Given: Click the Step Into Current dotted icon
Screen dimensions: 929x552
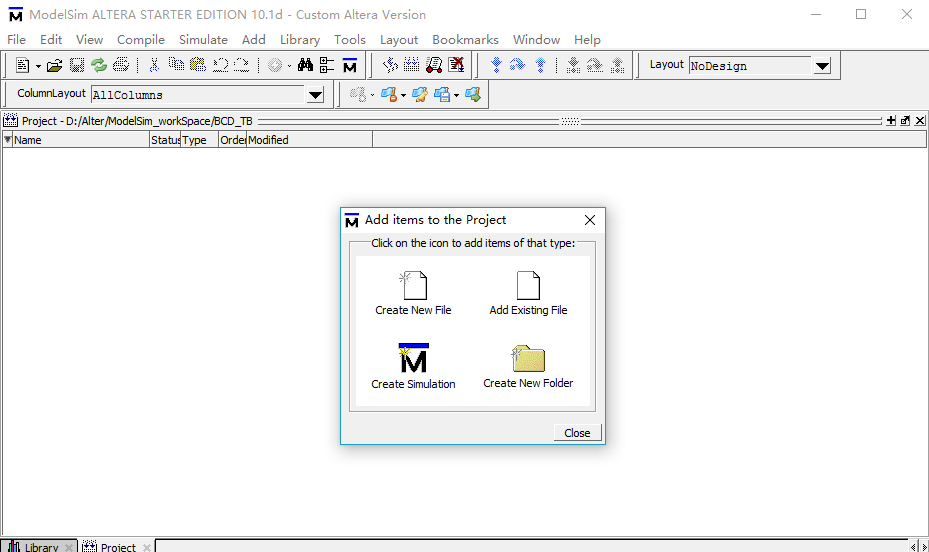Looking at the screenshot, I should pos(573,65).
